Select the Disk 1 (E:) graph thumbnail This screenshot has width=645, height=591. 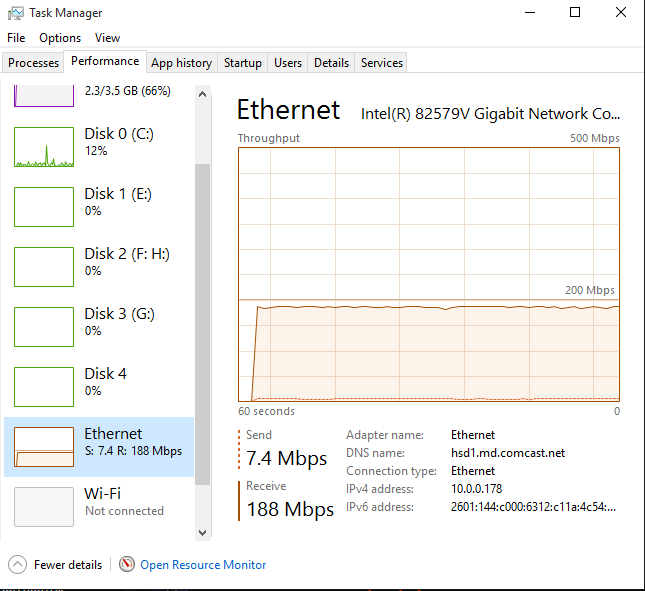tap(44, 207)
